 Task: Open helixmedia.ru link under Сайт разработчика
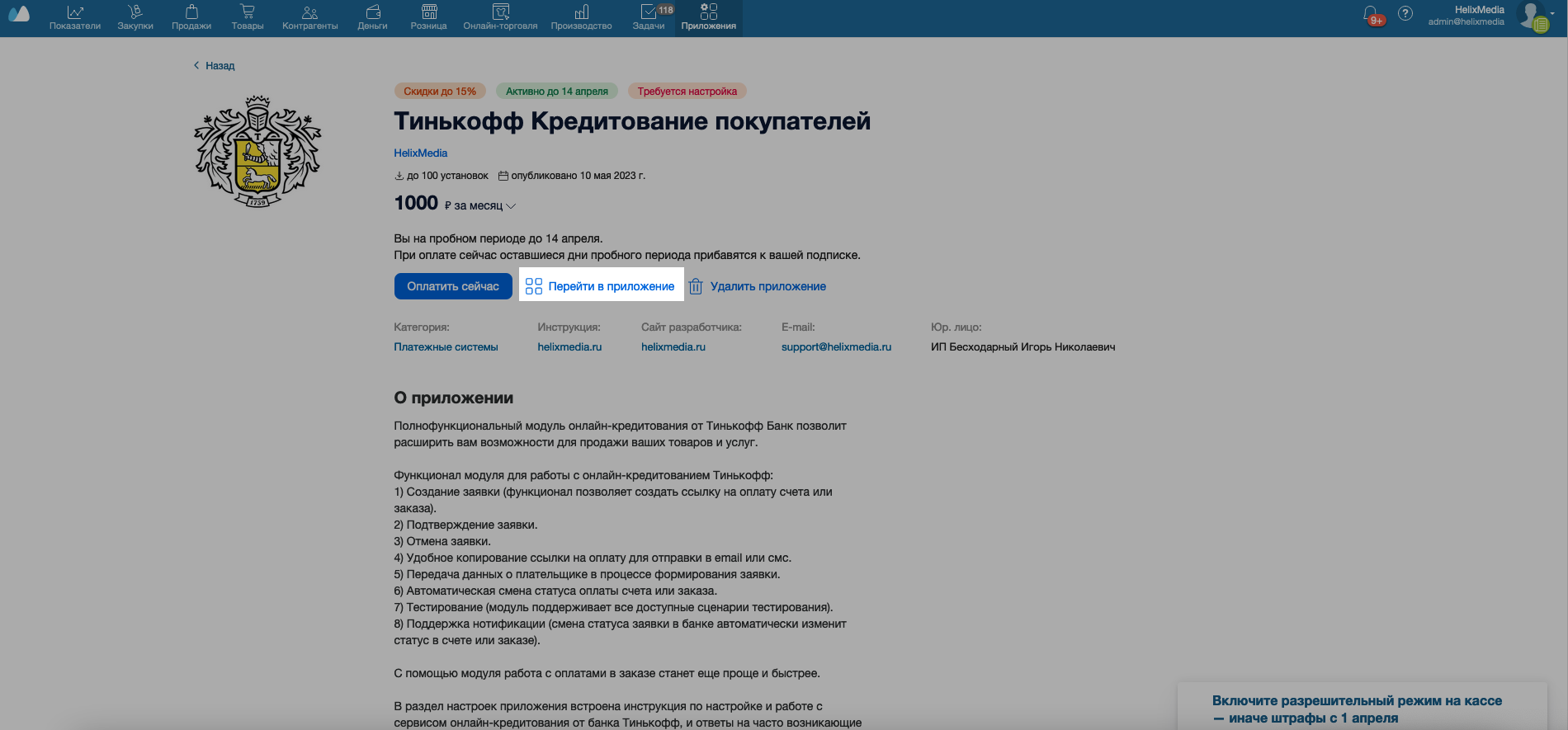point(673,347)
